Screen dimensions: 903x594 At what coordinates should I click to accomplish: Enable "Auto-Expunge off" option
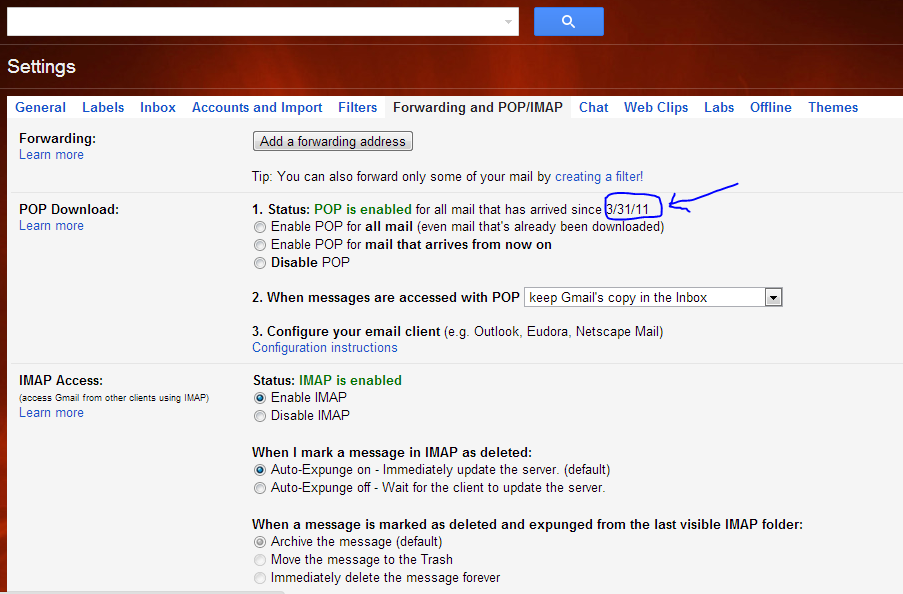[260, 487]
